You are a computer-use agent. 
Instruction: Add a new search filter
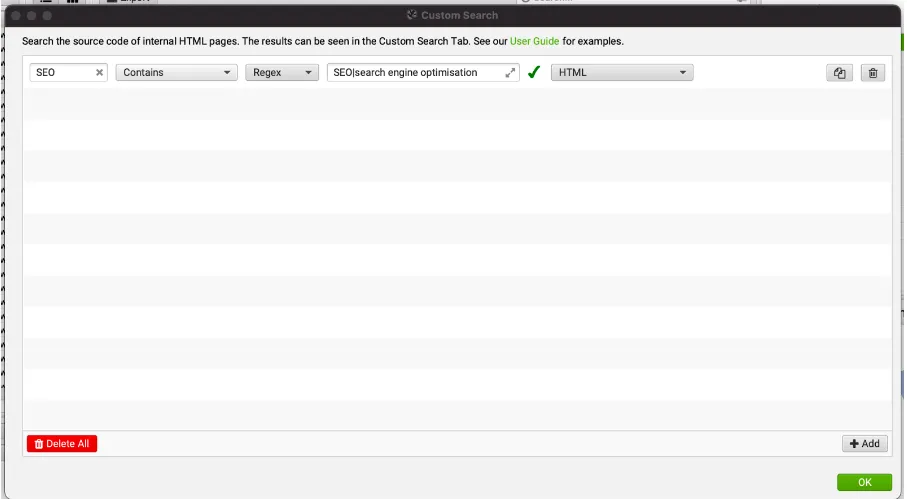[x=865, y=443]
